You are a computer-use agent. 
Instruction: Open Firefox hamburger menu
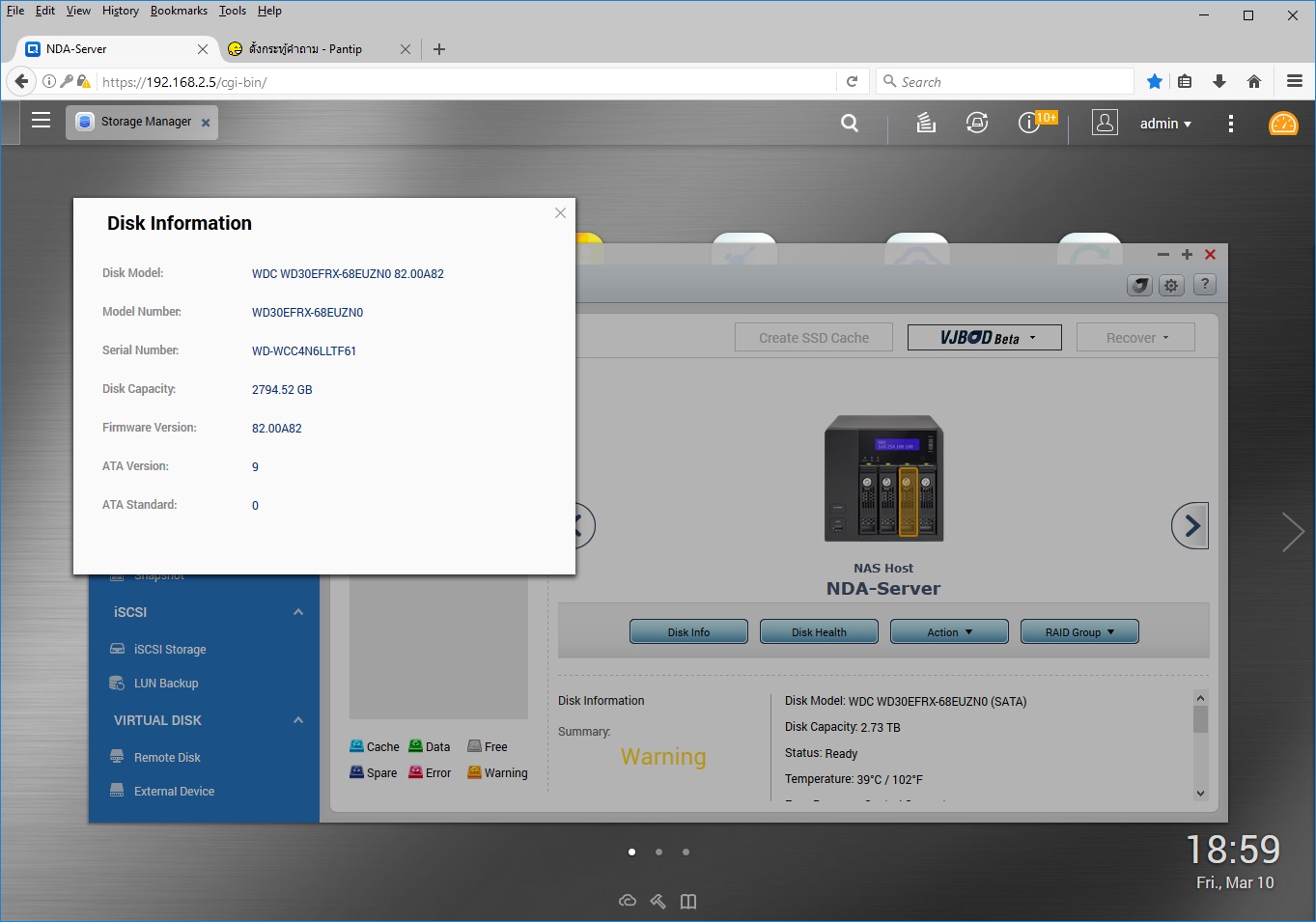[1295, 82]
